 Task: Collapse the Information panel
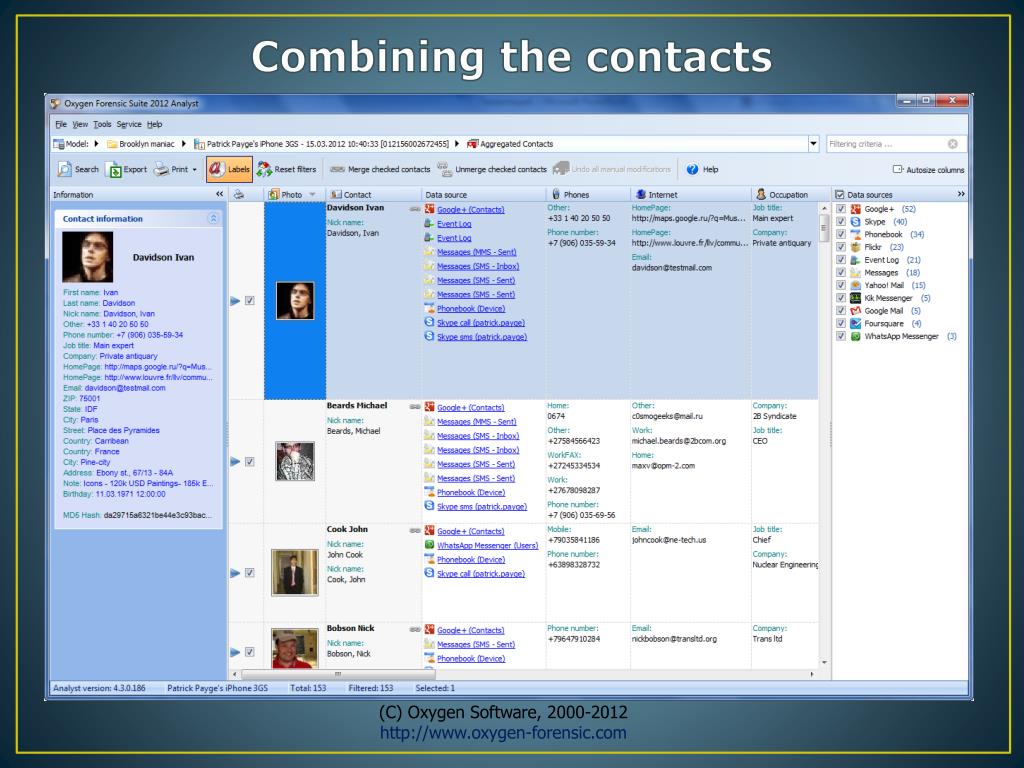219,194
